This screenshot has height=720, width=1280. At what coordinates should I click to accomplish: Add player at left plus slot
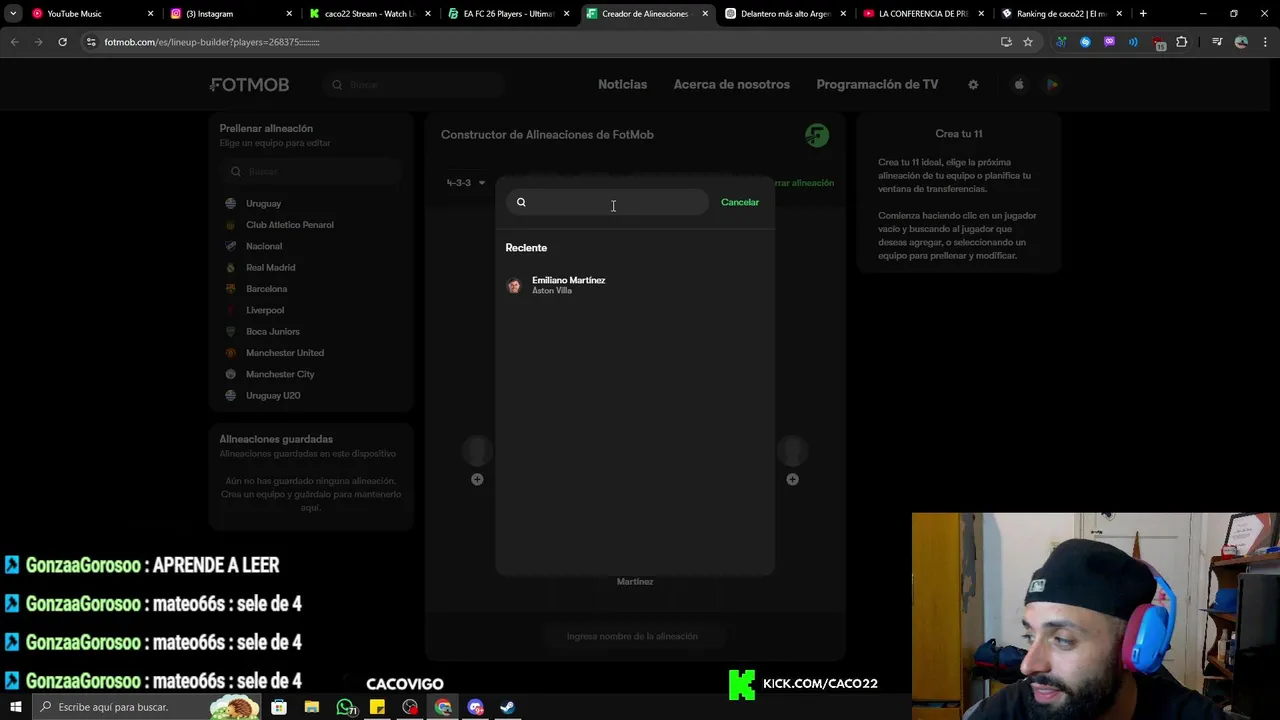[x=477, y=479]
